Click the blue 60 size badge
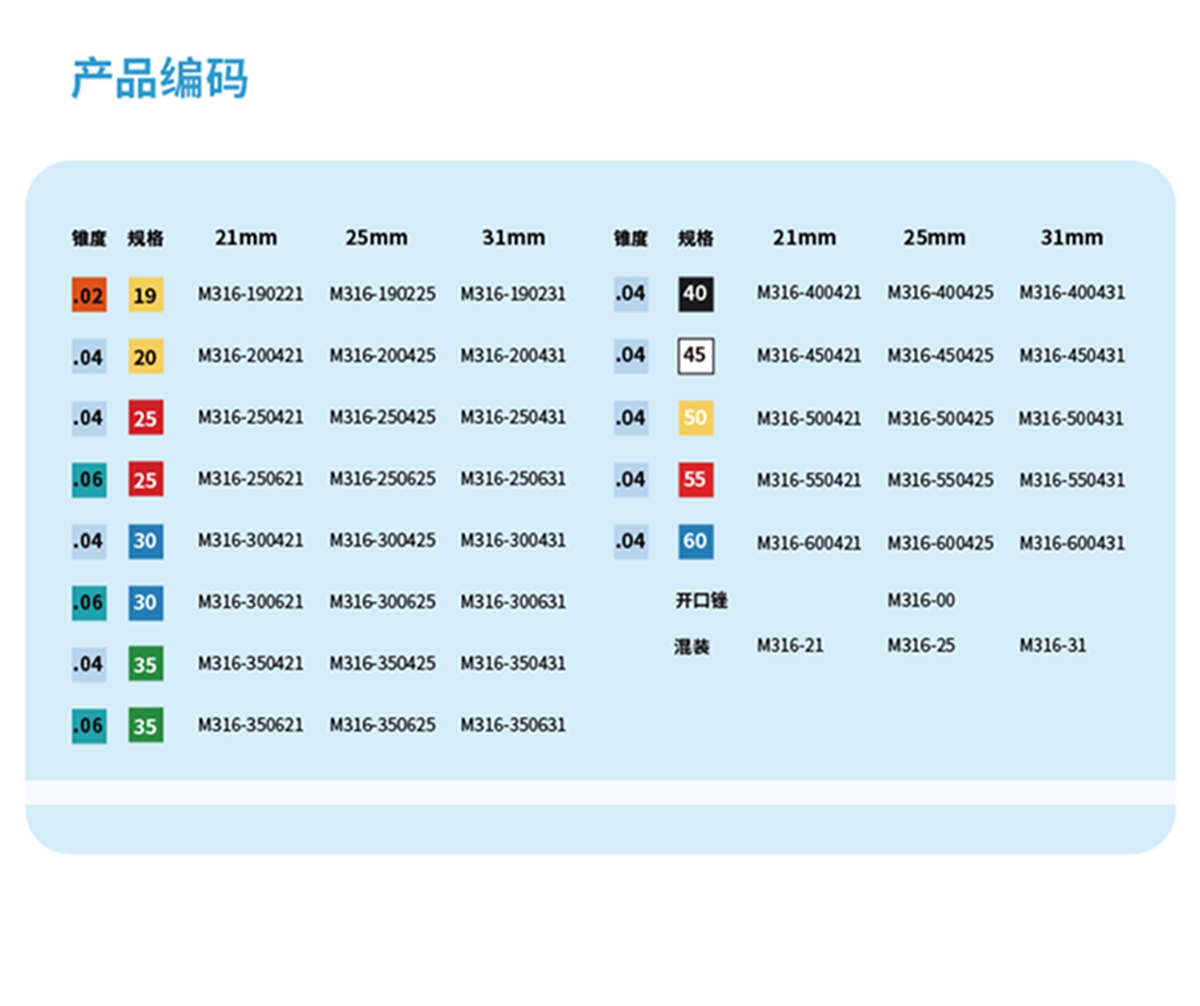 (695, 542)
